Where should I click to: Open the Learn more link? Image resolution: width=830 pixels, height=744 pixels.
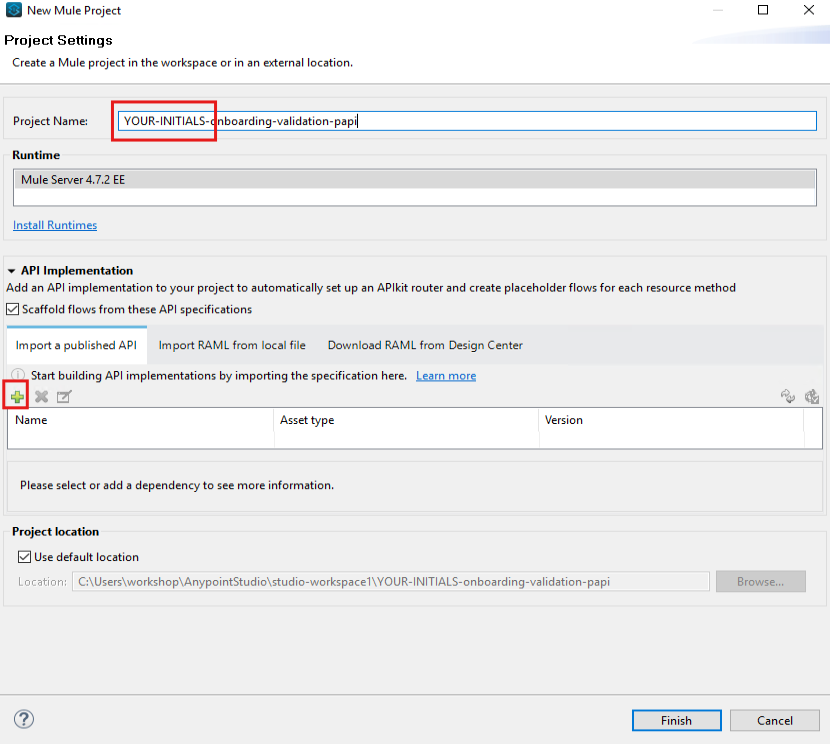(x=446, y=376)
